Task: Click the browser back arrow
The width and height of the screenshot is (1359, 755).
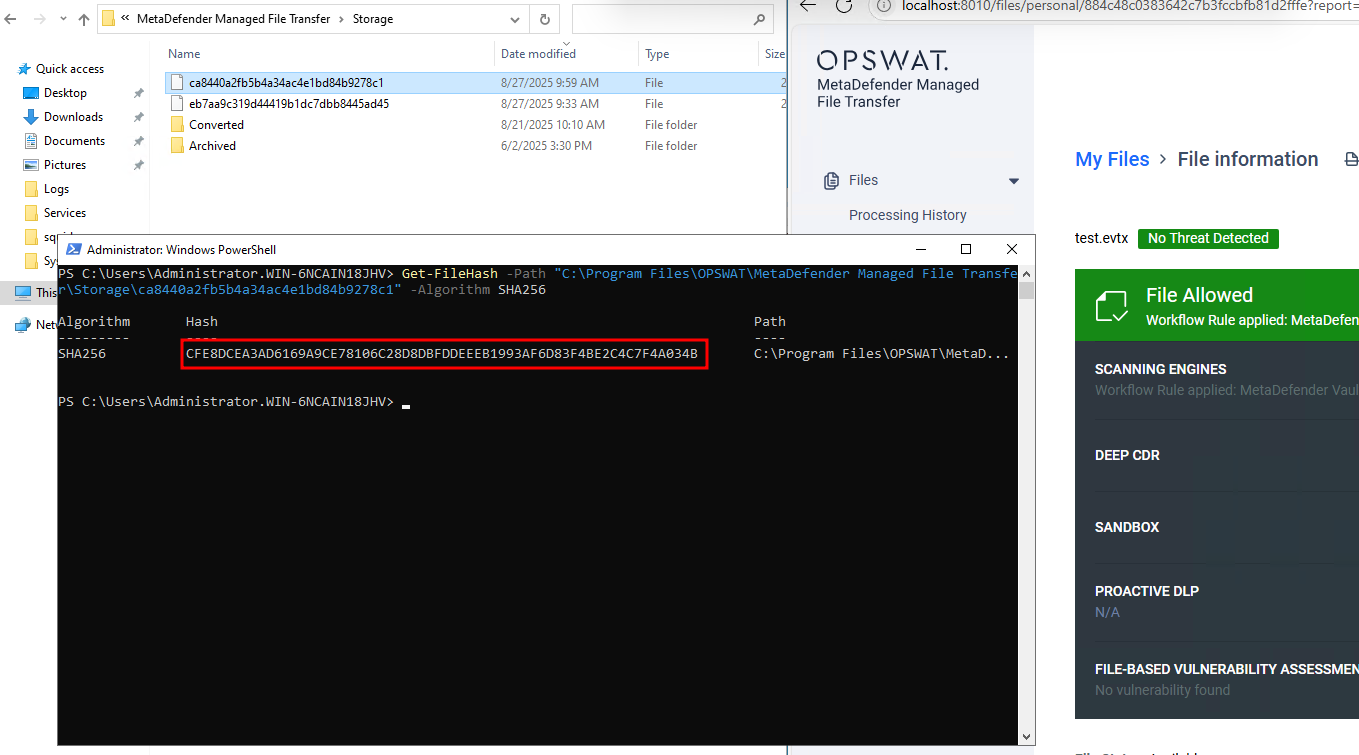Action: click(x=809, y=5)
